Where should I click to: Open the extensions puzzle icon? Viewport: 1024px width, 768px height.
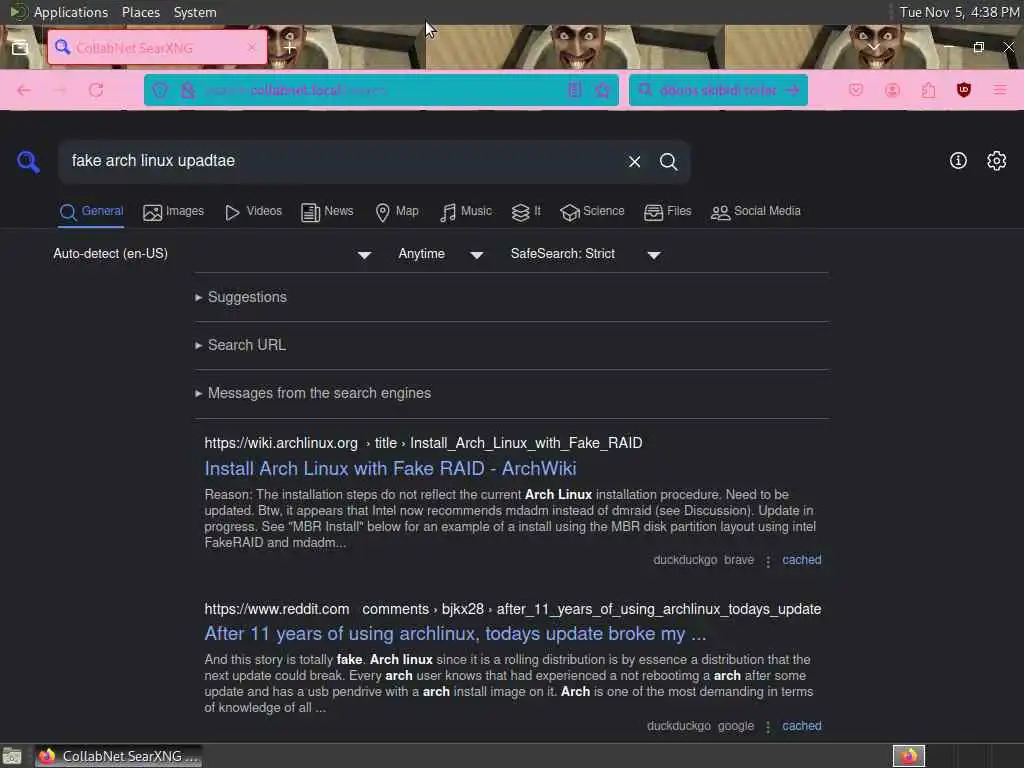pos(928,90)
